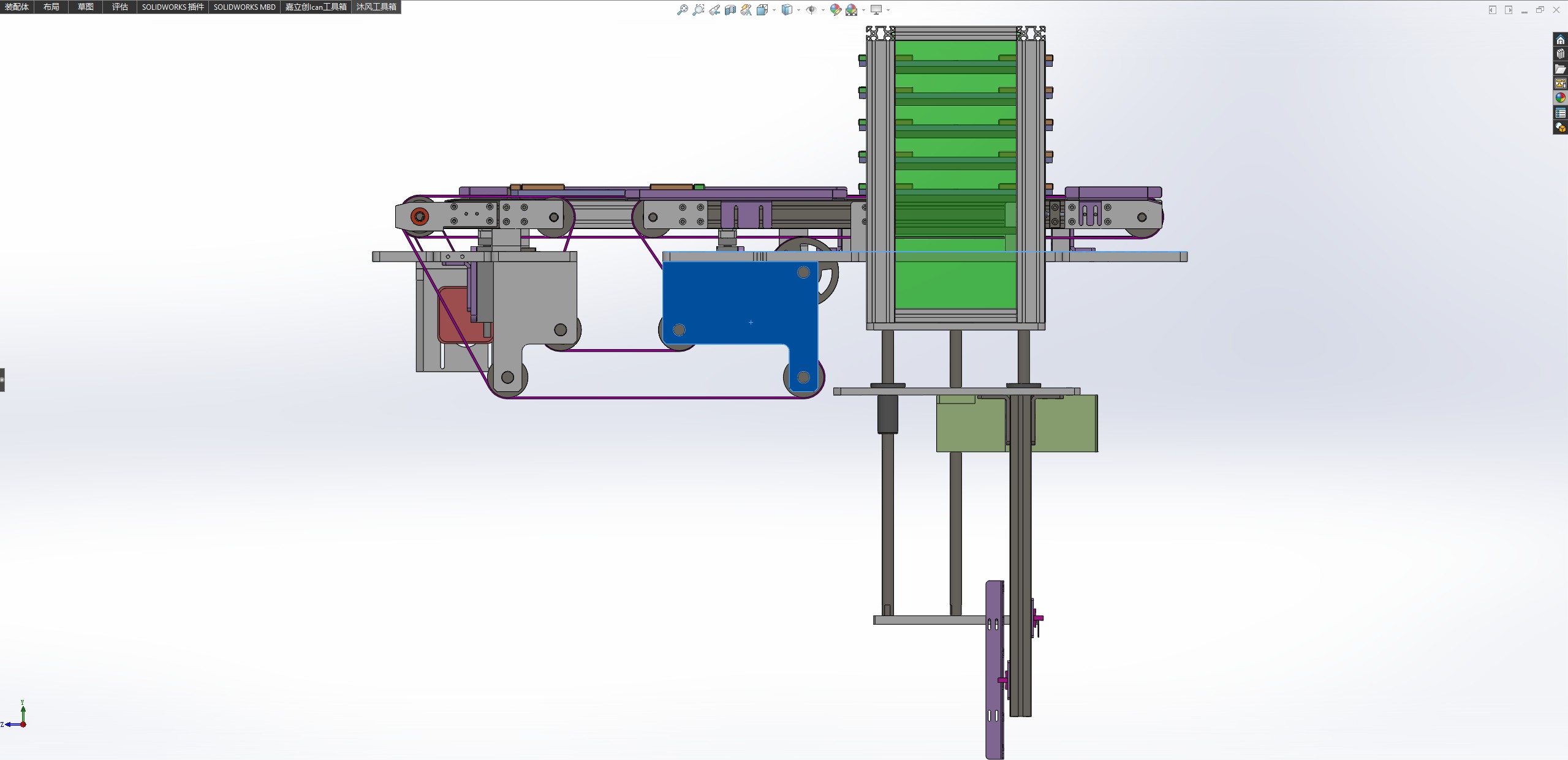The width and height of the screenshot is (1568, 760).
Task: Open the Design Library task pane tab
Action: pyautogui.click(x=1560, y=55)
